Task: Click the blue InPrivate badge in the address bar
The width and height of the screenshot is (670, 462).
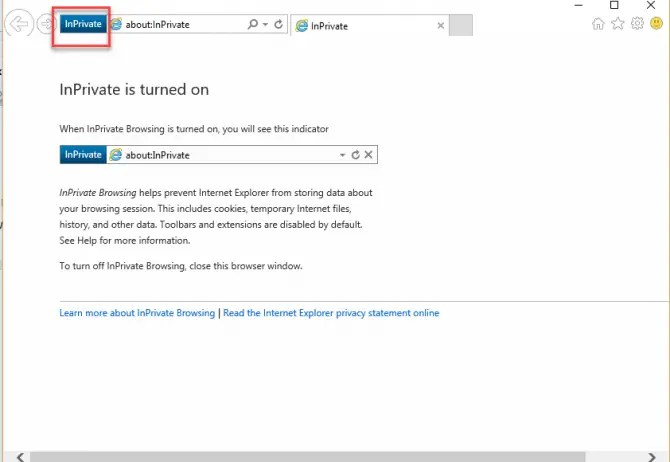Action: 83,24
